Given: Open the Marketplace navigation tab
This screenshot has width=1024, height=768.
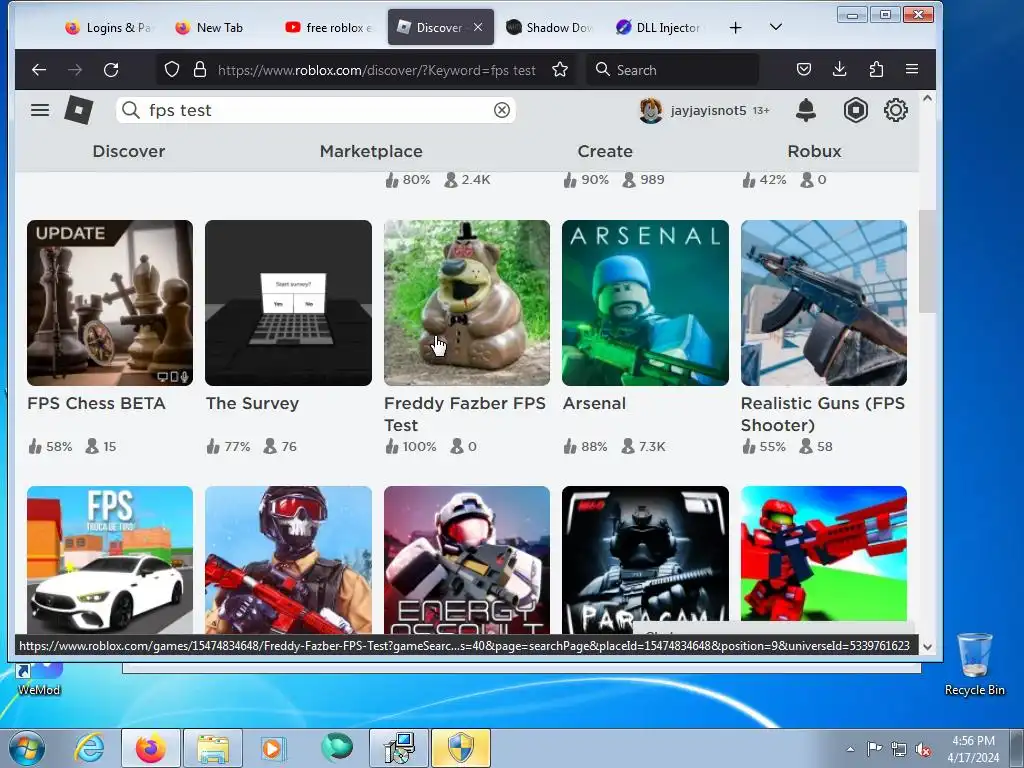Looking at the screenshot, I should tap(371, 152).
